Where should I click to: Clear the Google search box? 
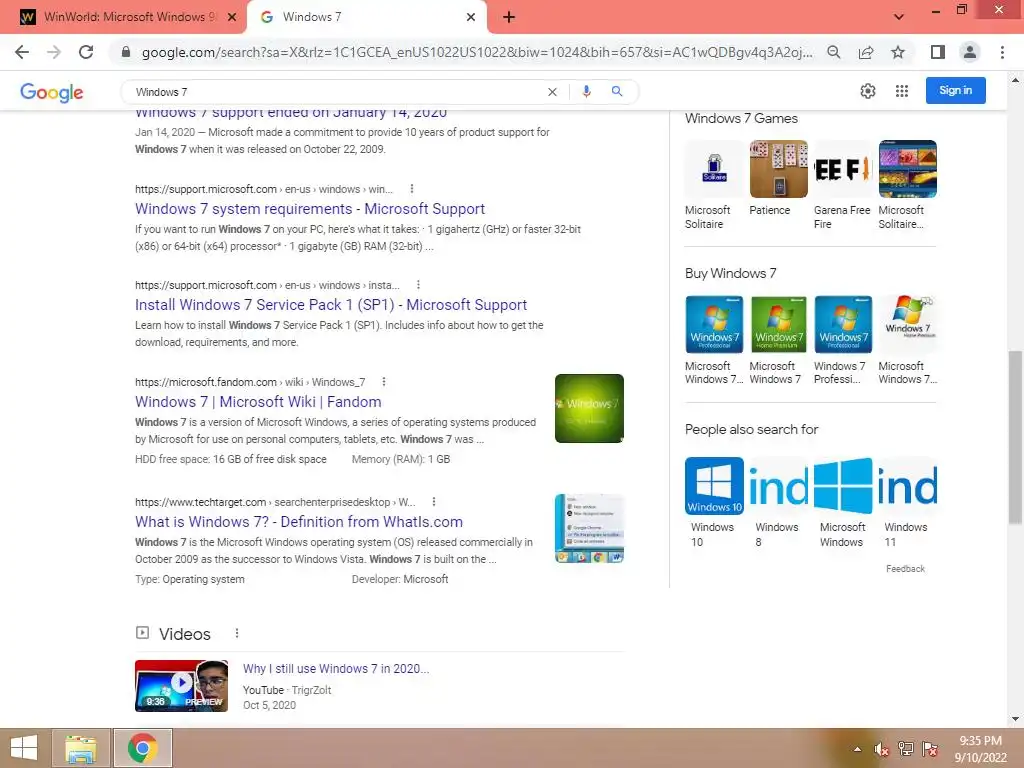[x=552, y=92]
